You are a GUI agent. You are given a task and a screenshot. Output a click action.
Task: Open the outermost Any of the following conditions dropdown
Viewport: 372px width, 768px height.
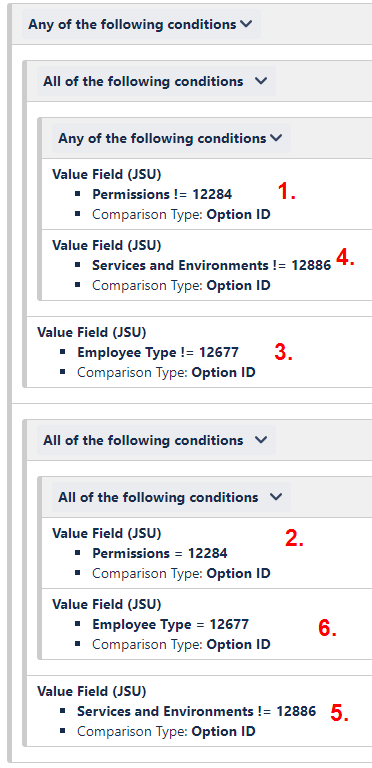(x=141, y=24)
